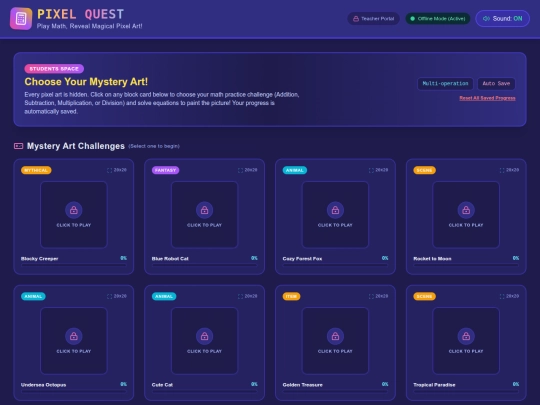Click the lock icon on Tropical Paradise card
Image resolution: width=540 pixels, height=405 pixels.
[x=466, y=336]
